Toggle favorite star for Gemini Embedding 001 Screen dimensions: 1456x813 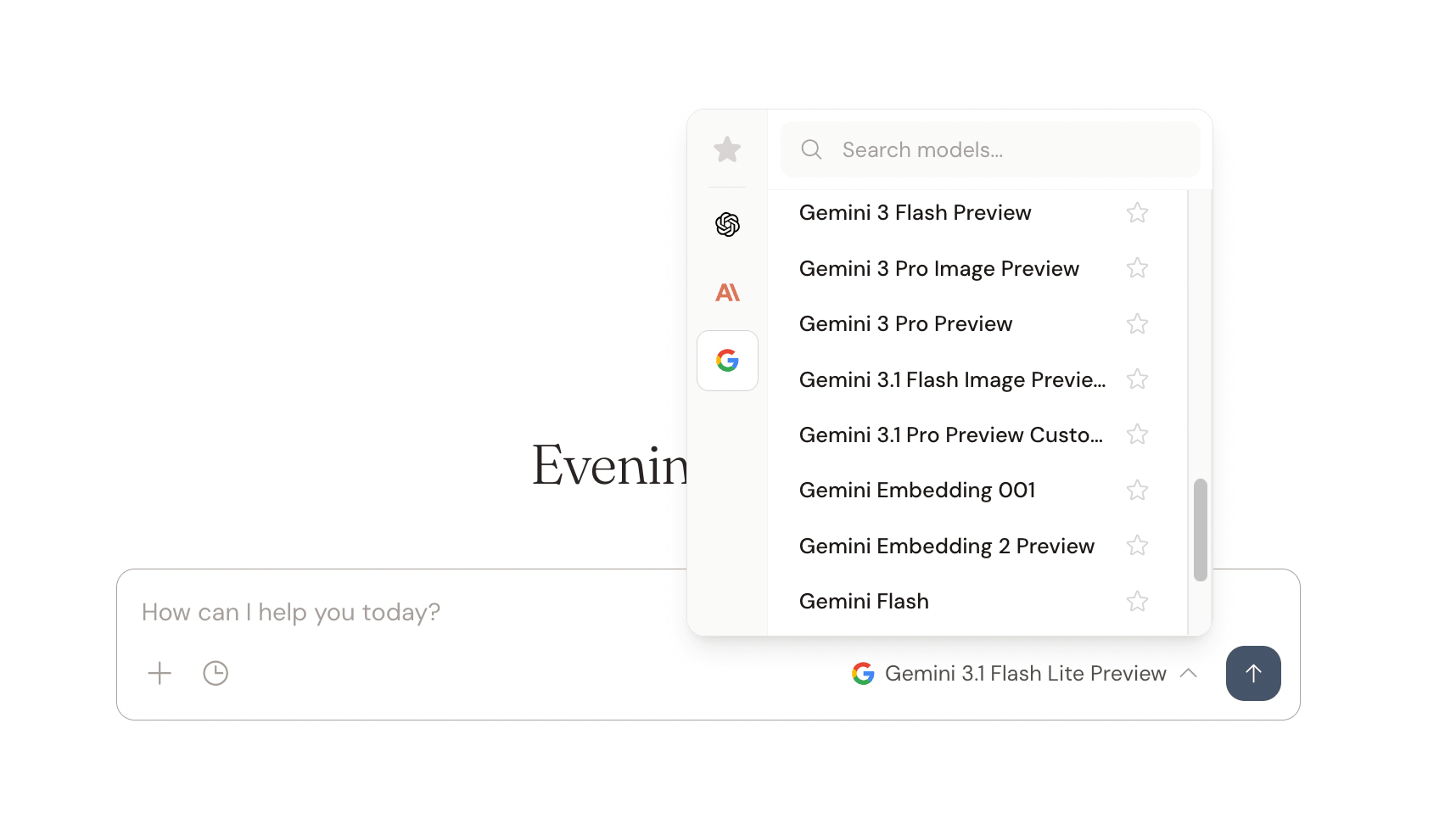(x=1137, y=491)
